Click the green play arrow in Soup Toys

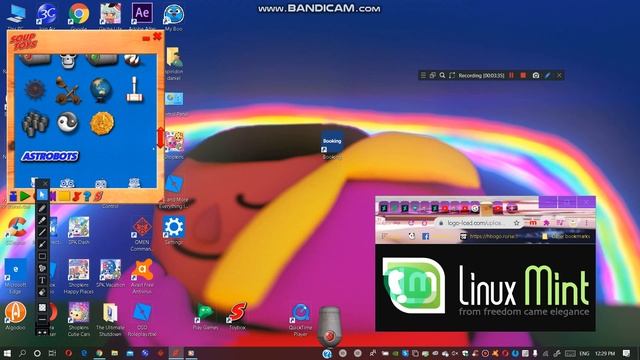pyautogui.click(x=25, y=196)
